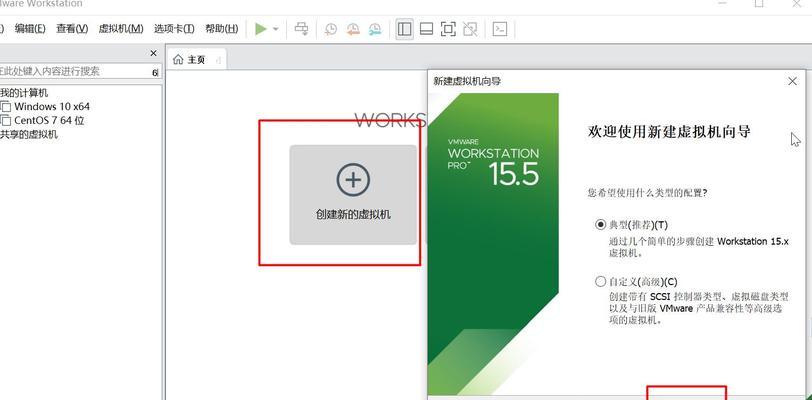Click the CentOS 7 VM icon
This screenshot has width=812, height=400.
pyautogui.click(x=6, y=121)
